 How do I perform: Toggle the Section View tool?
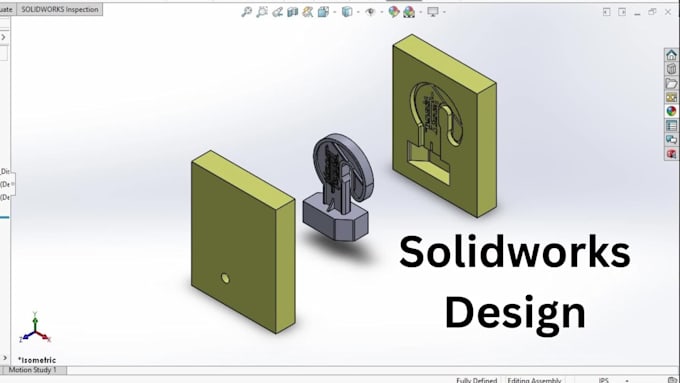293,12
